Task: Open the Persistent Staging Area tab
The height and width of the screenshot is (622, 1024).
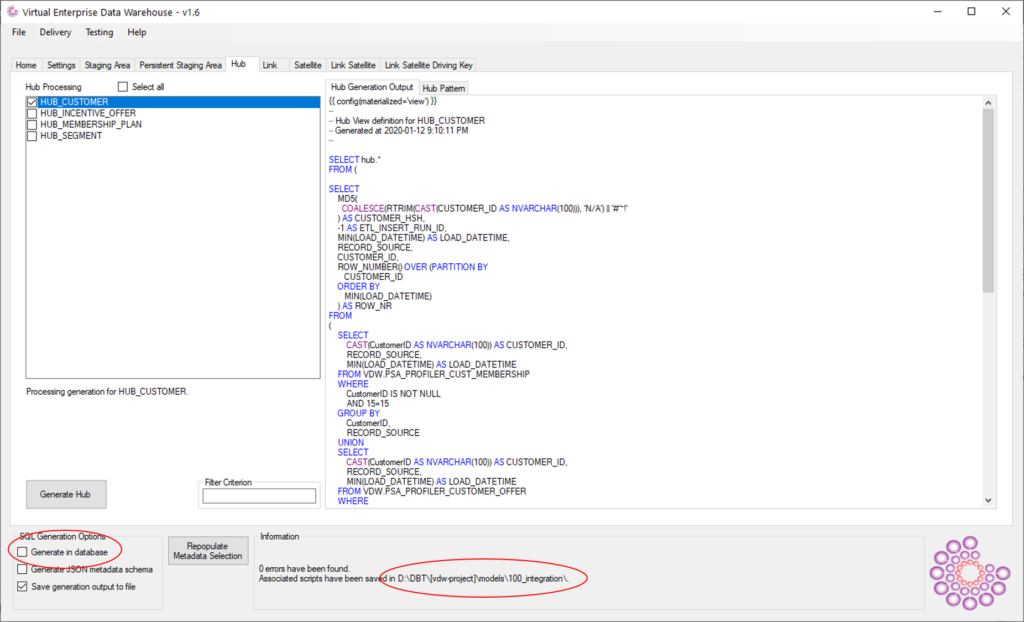Action: click(181, 64)
